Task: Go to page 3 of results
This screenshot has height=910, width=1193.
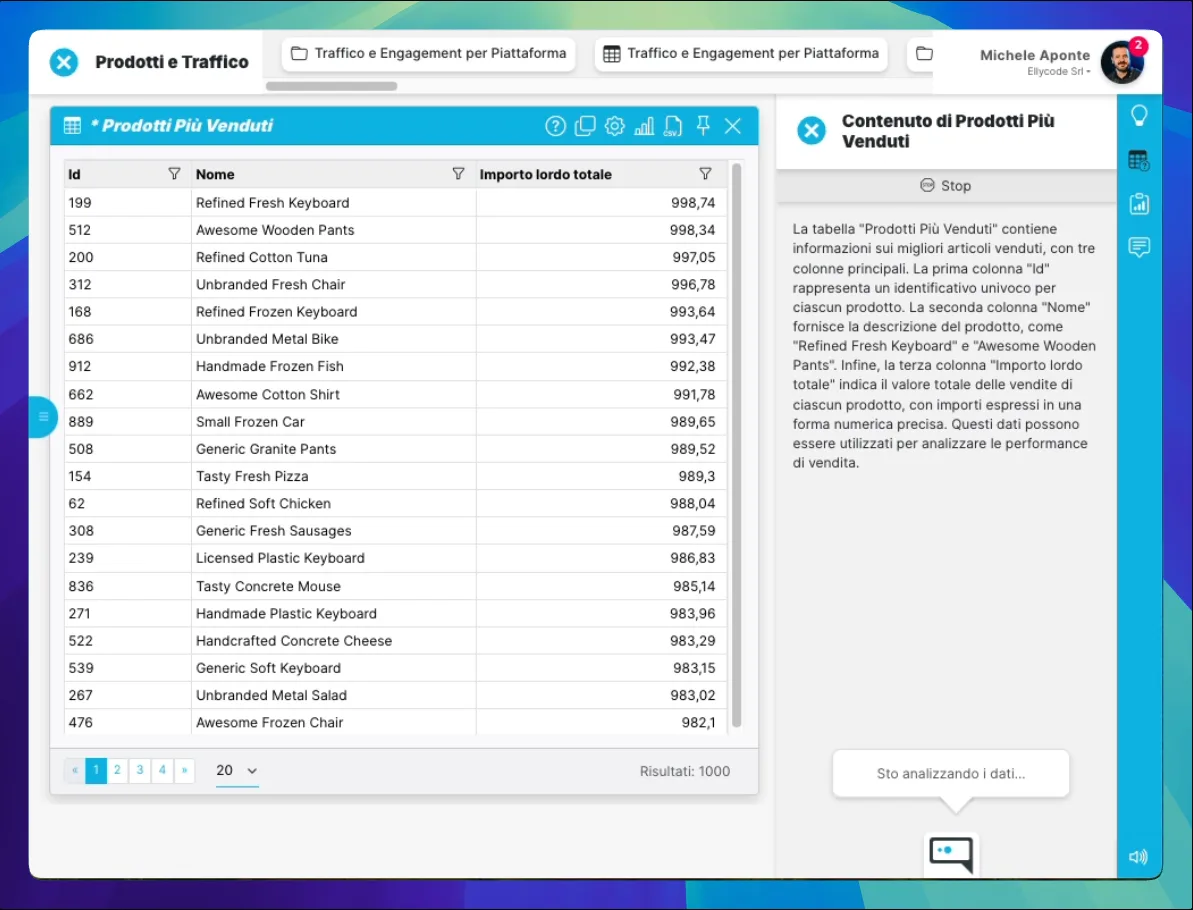Action: pos(140,770)
